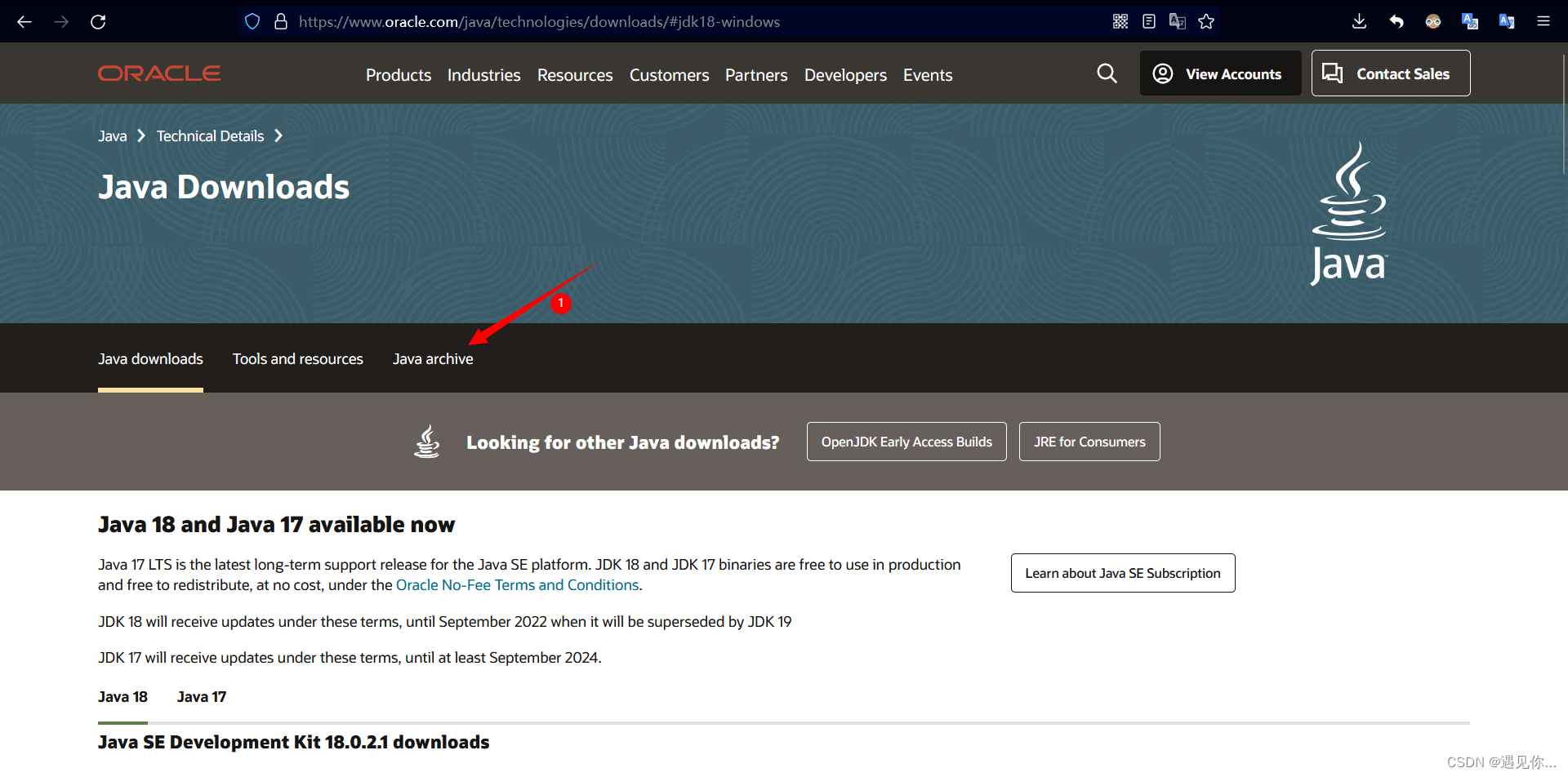The height and width of the screenshot is (777, 1568).
Task: Click Learn about Java SE Subscription
Action: pyautogui.click(x=1123, y=573)
